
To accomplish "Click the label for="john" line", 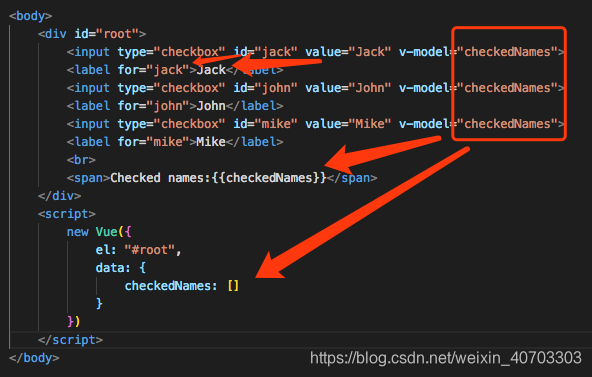I will [175, 106].
